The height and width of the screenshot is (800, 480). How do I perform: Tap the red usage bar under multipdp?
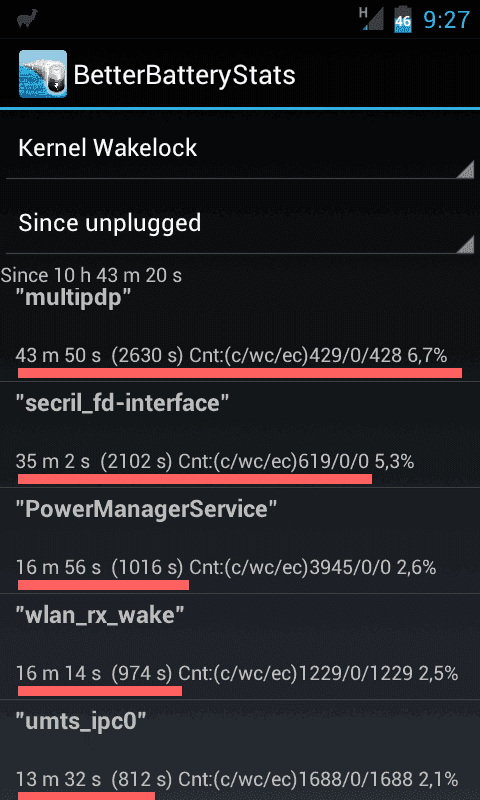coord(240,373)
